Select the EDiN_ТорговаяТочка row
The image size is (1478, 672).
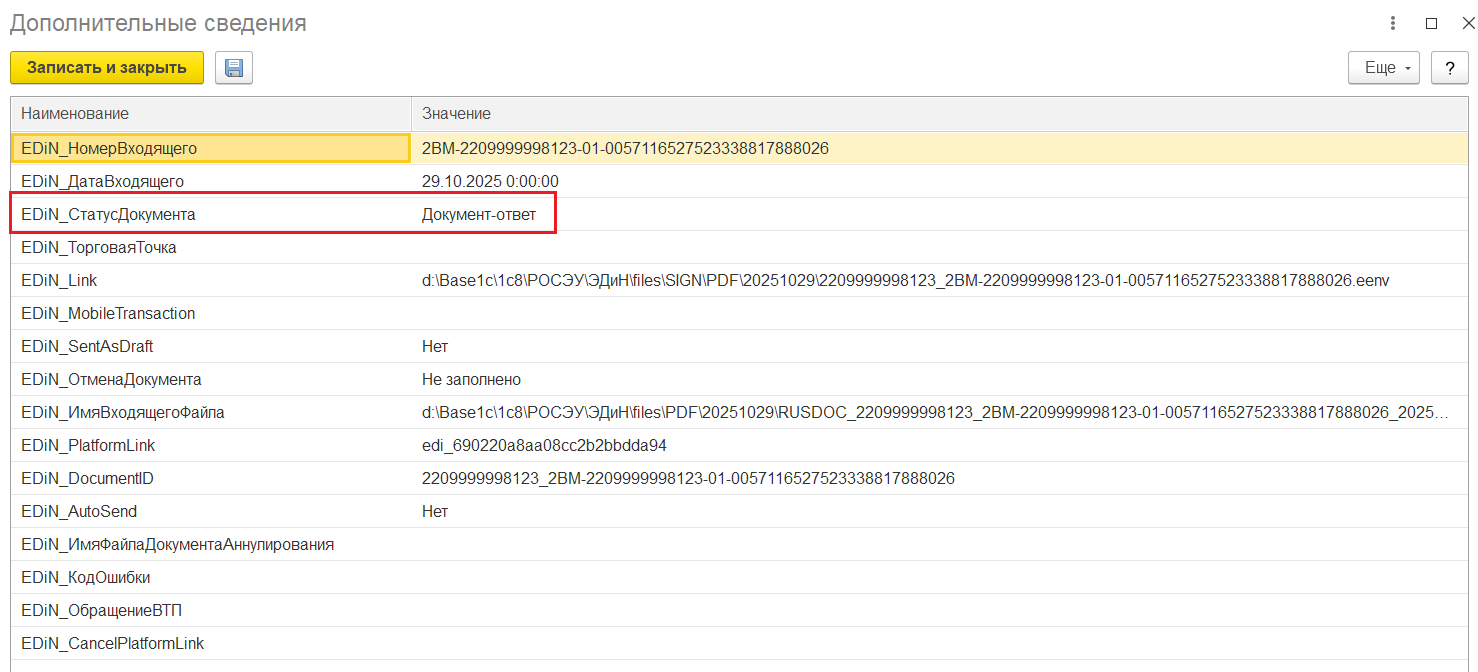(99, 247)
